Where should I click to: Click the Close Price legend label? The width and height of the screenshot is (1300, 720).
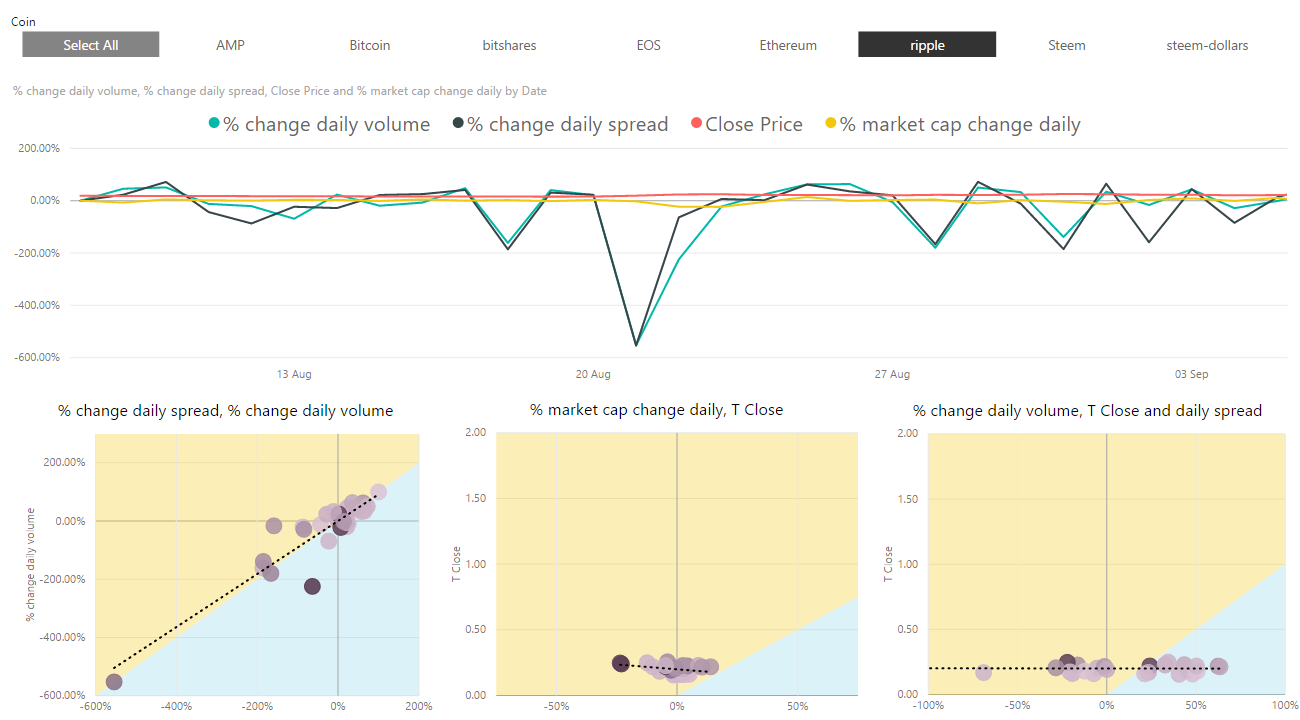click(754, 125)
